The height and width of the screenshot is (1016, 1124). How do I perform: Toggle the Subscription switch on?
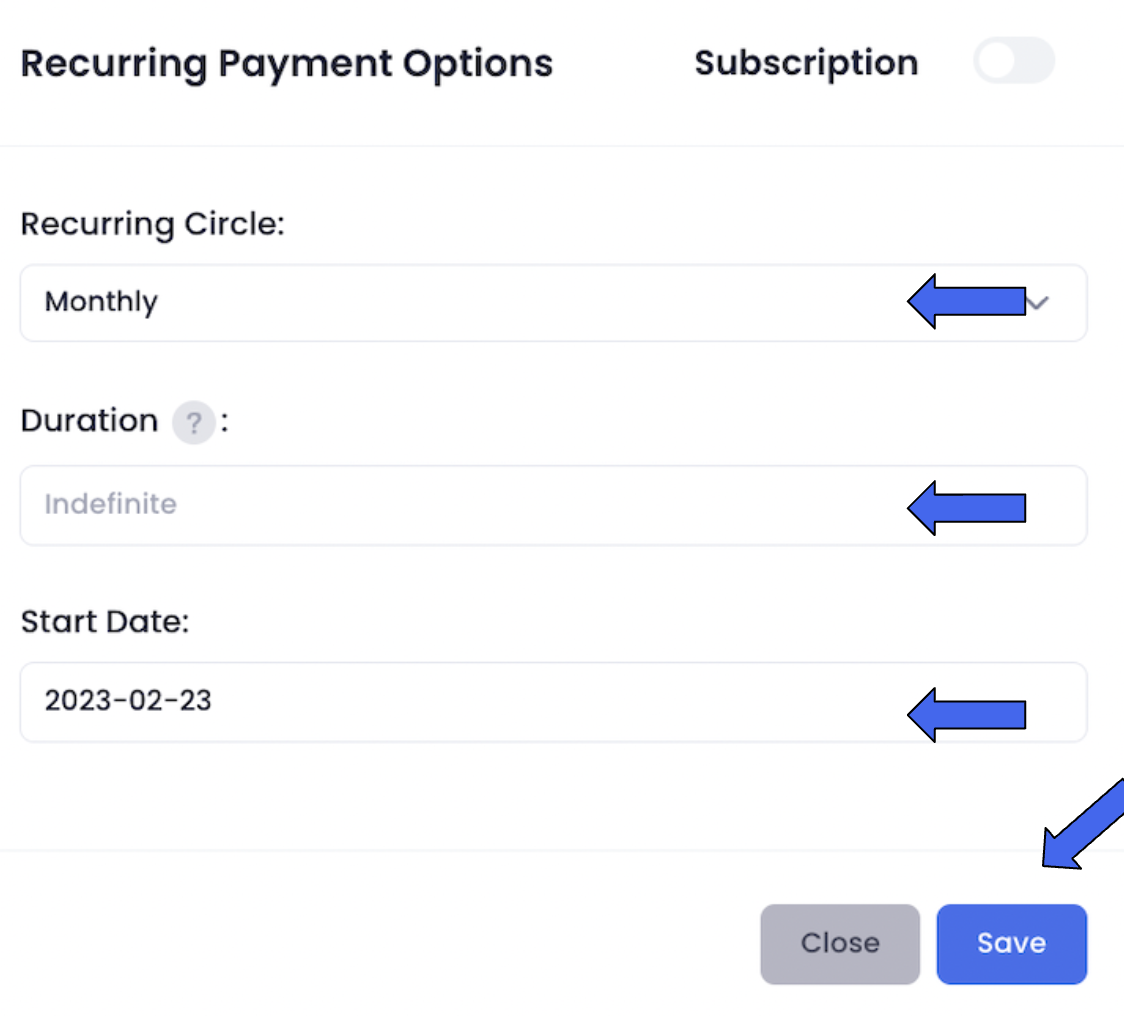point(1014,61)
